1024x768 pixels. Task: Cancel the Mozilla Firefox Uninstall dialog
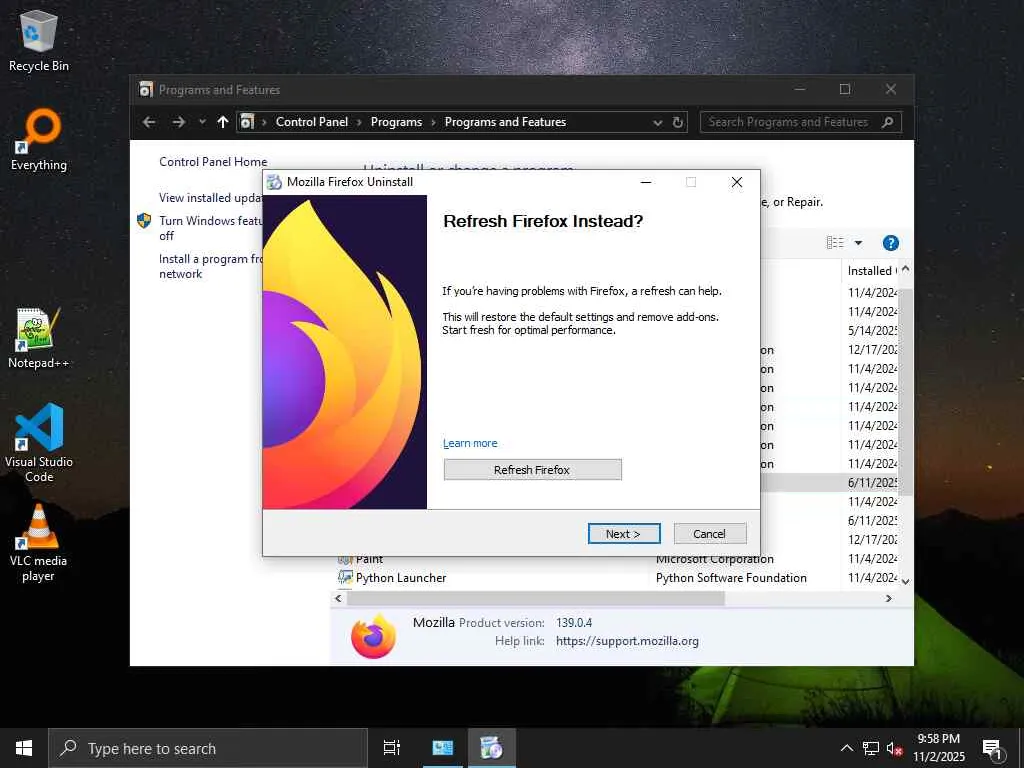(x=710, y=534)
